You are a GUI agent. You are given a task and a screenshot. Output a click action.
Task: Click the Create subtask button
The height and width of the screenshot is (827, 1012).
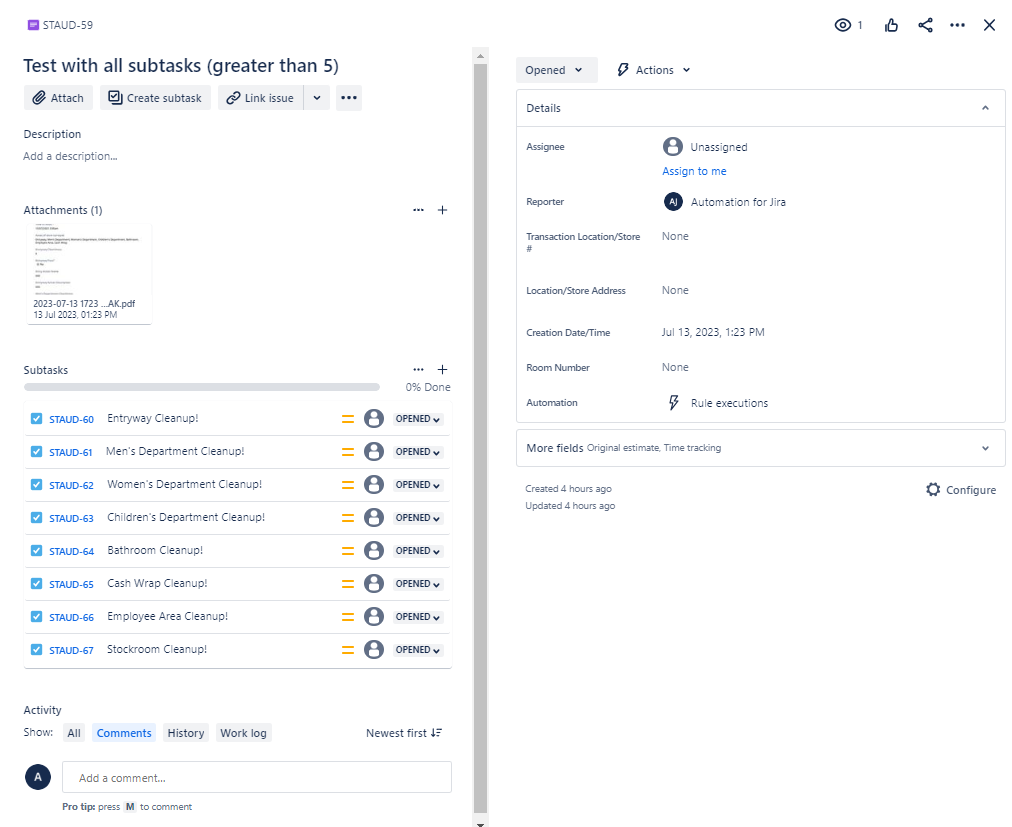point(155,97)
